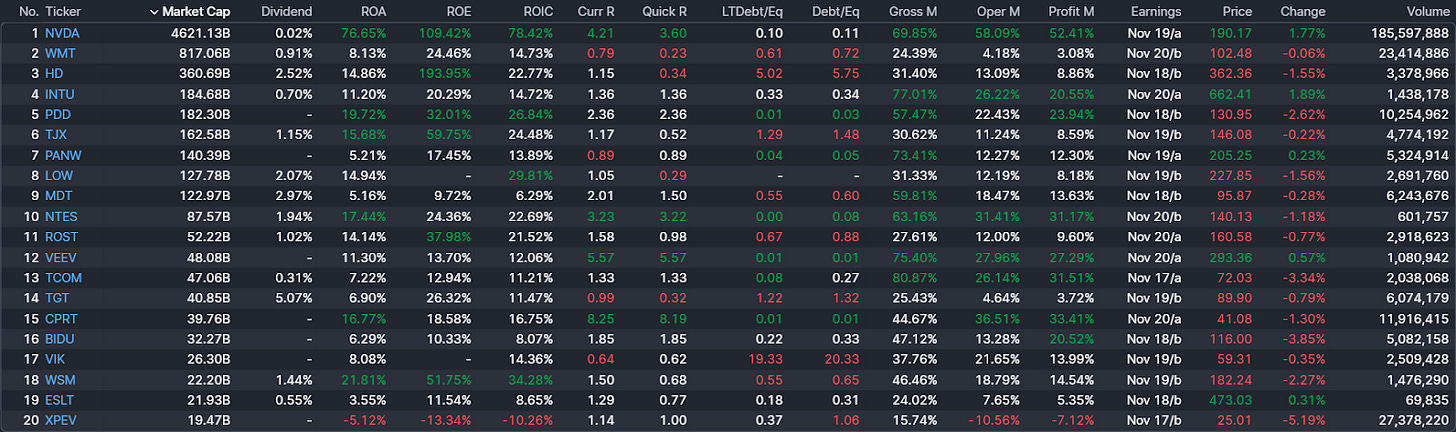Open the INTU ticker link
1456x432 pixels.
60,93
